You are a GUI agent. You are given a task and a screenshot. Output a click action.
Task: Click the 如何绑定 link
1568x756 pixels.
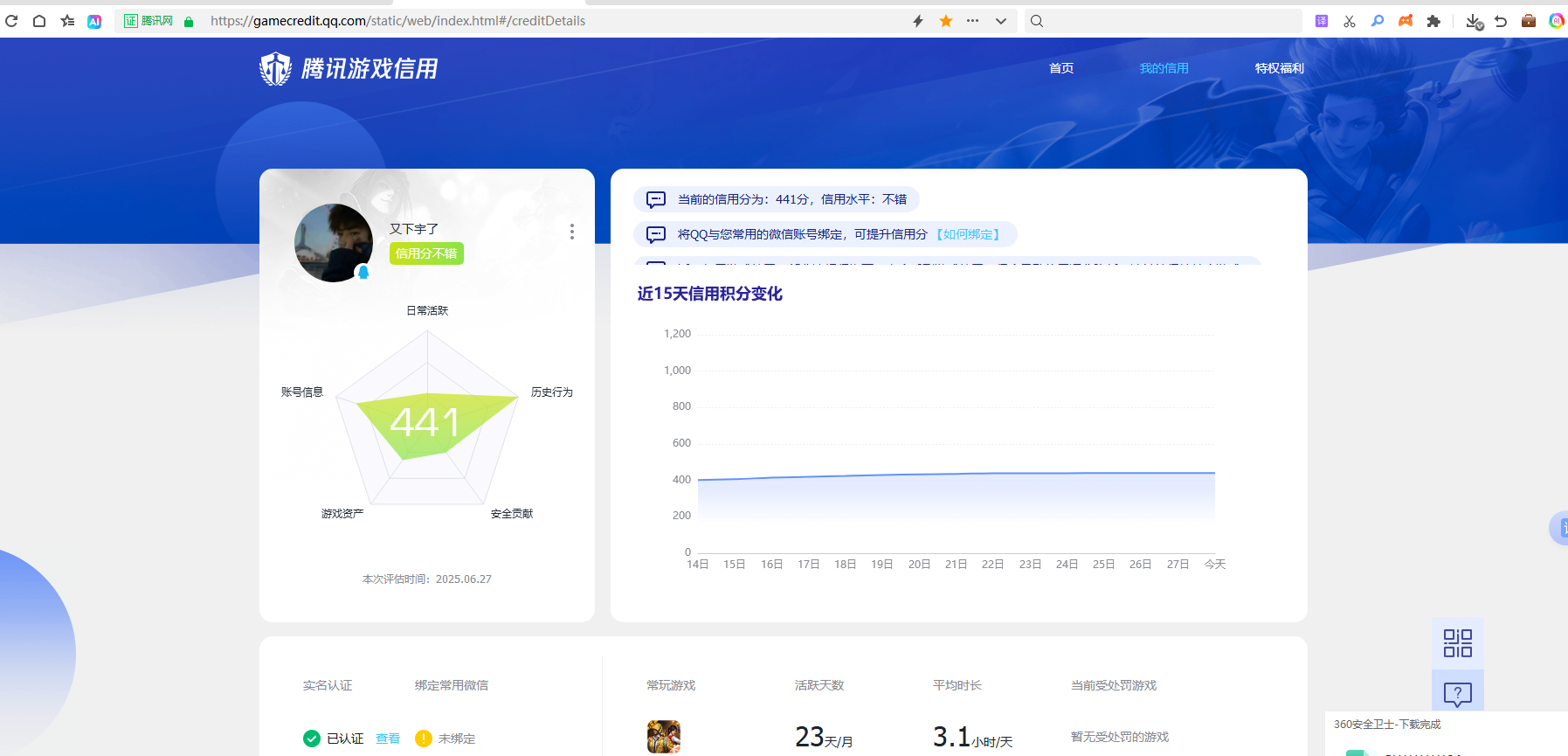[968, 234]
